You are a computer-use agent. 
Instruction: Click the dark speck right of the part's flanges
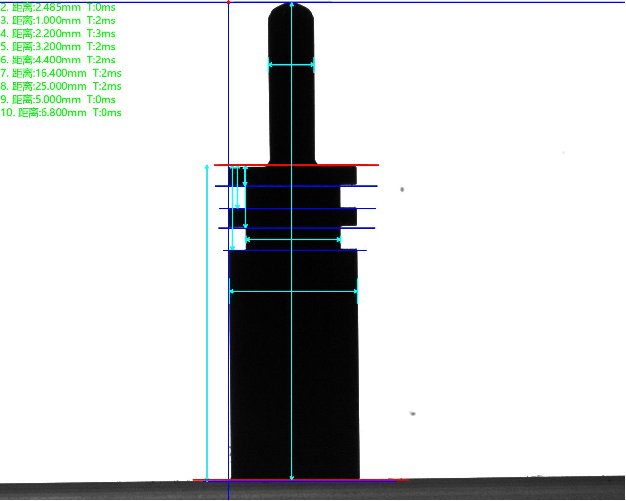click(402, 188)
